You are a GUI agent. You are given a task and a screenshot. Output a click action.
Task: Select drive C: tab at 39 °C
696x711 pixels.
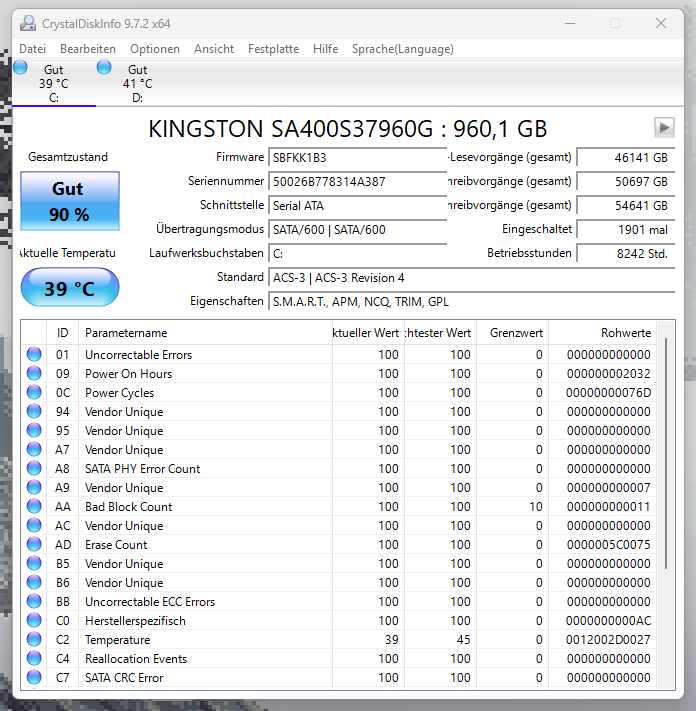54,83
